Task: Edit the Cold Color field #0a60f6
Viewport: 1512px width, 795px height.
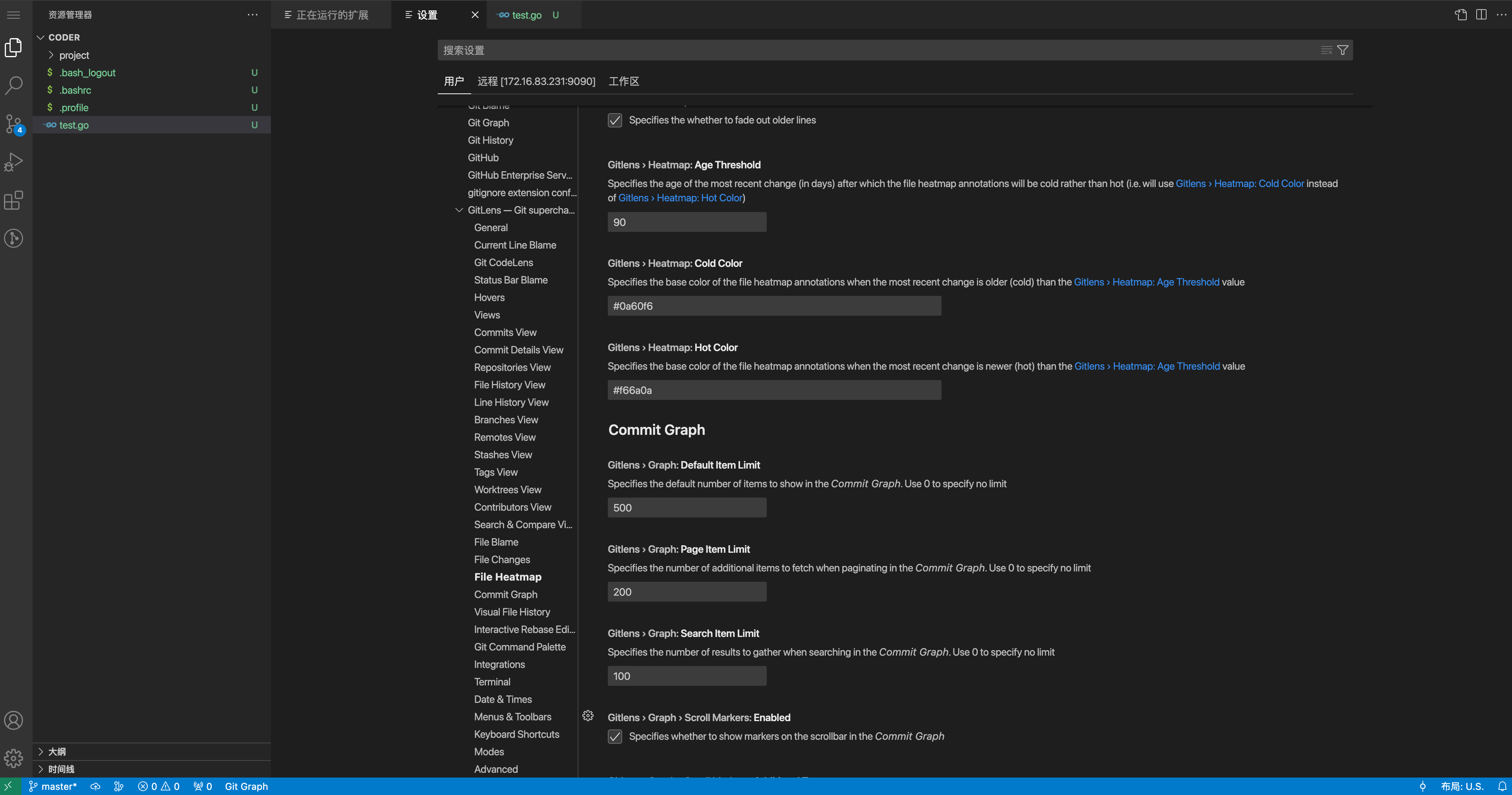Action: coord(774,306)
